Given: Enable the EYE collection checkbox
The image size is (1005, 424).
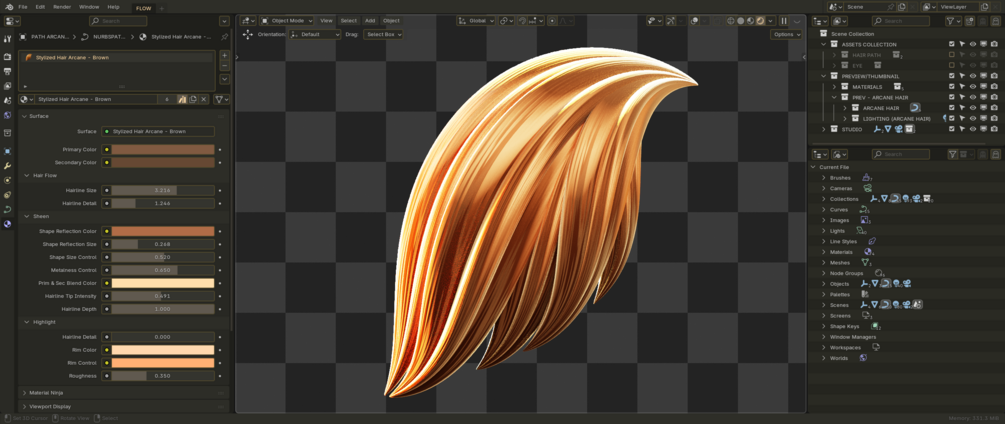Looking at the screenshot, I should (x=952, y=65).
